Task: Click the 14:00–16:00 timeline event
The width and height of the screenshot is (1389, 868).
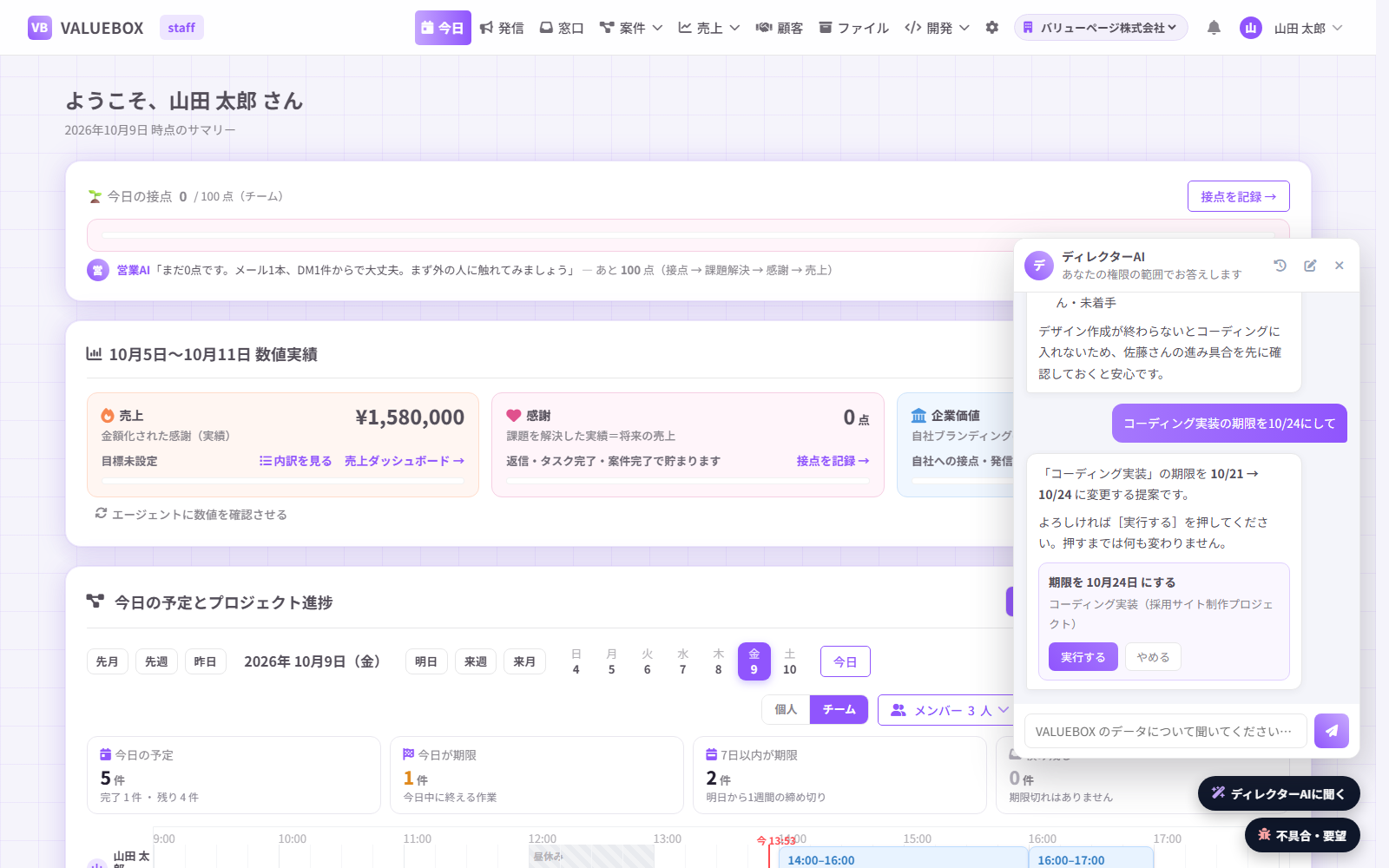Action: [903, 858]
